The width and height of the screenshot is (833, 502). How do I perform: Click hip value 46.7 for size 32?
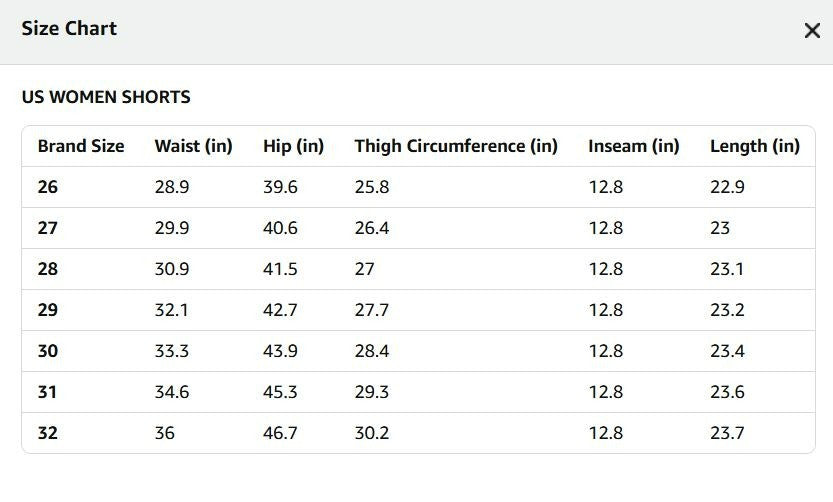click(x=280, y=433)
